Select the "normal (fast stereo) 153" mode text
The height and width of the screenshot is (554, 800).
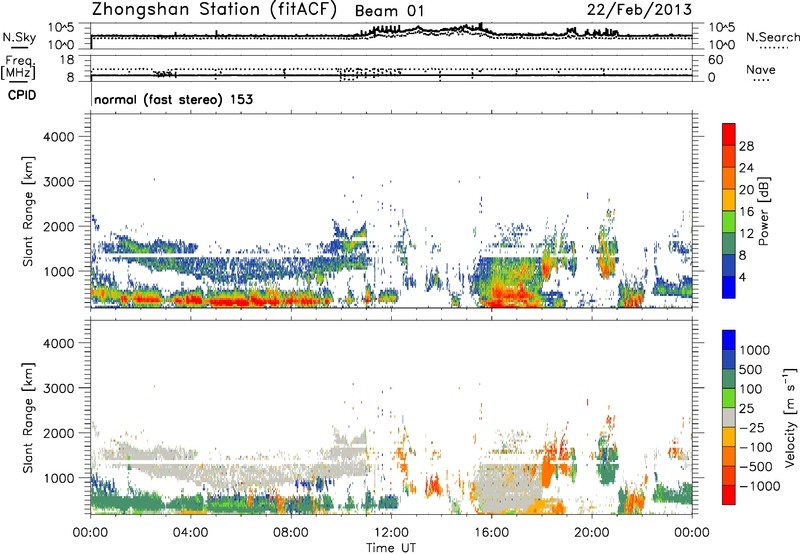pyautogui.click(x=173, y=99)
